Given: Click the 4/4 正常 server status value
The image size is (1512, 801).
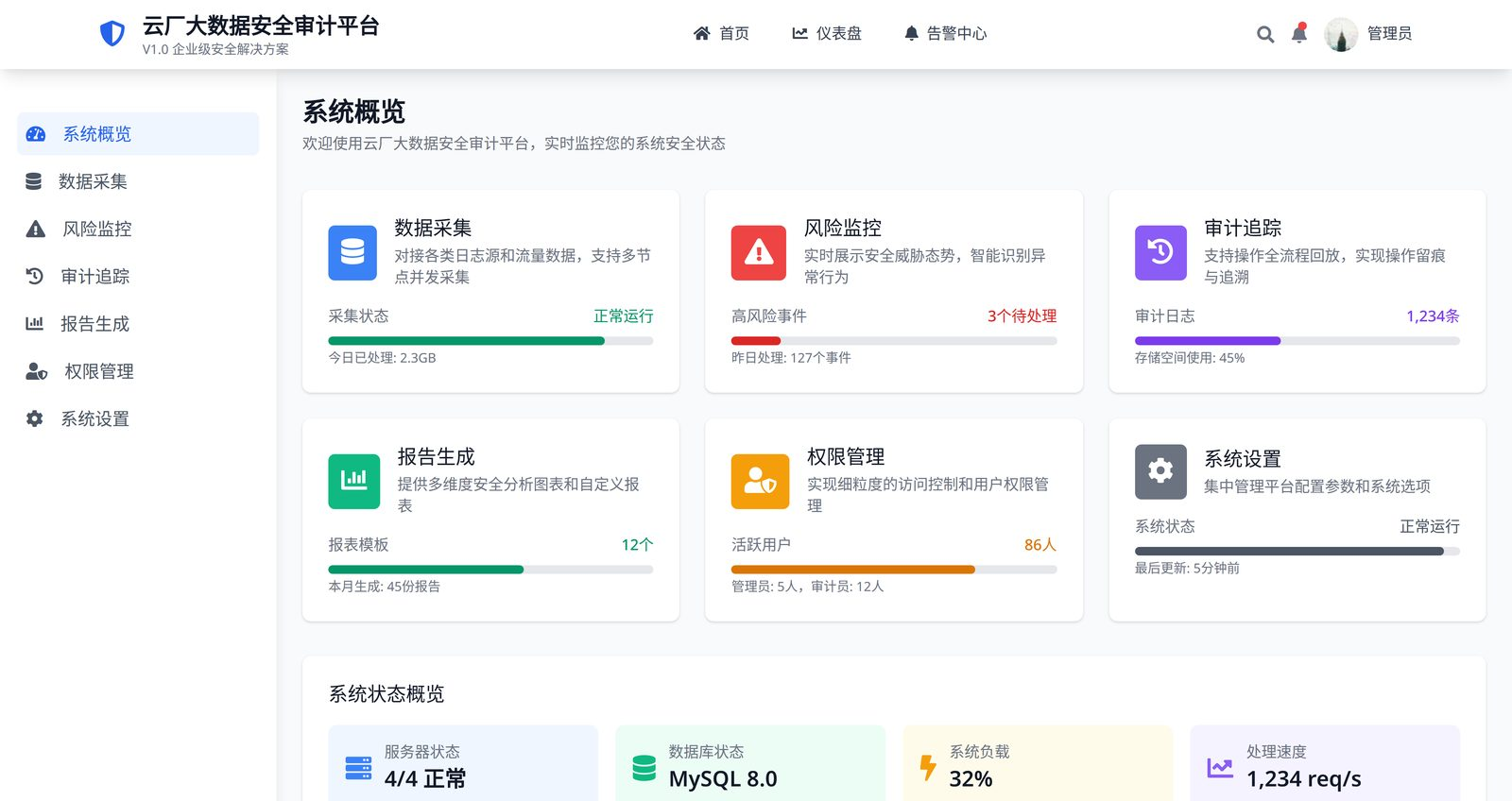Looking at the screenshot, I should click(425, 779).
